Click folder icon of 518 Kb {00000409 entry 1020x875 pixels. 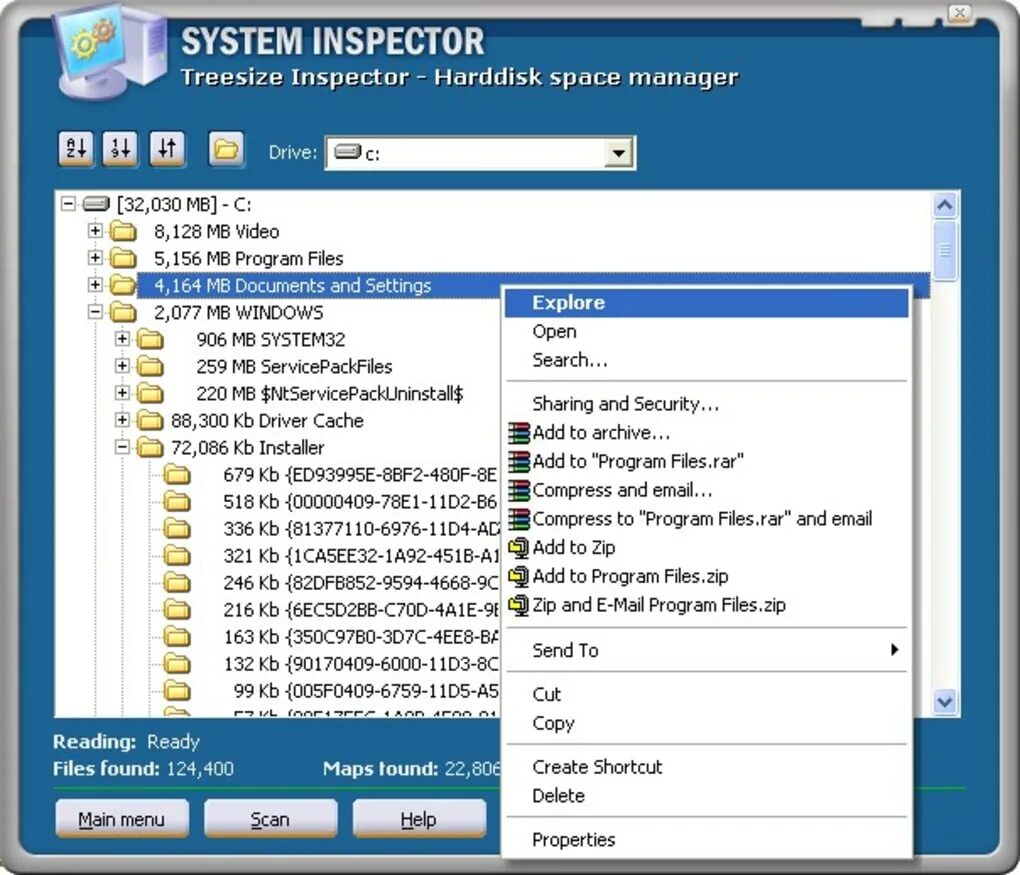click(x=177, y=502)
